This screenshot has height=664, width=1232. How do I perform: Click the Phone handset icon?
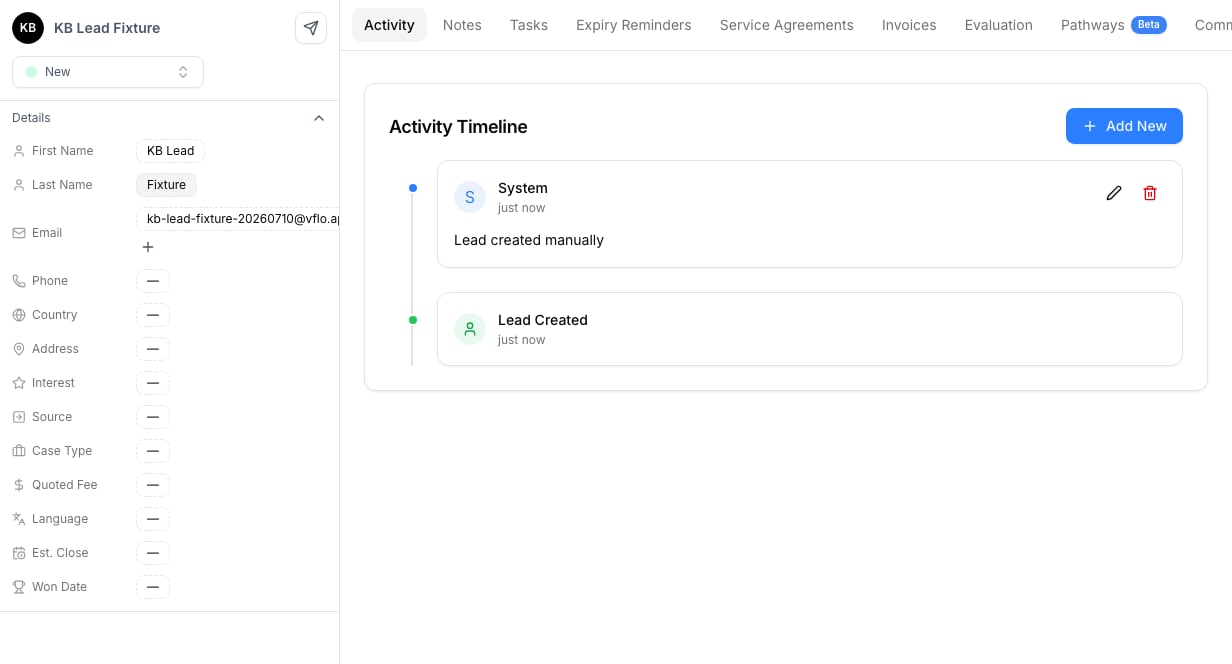click(19, 281)
